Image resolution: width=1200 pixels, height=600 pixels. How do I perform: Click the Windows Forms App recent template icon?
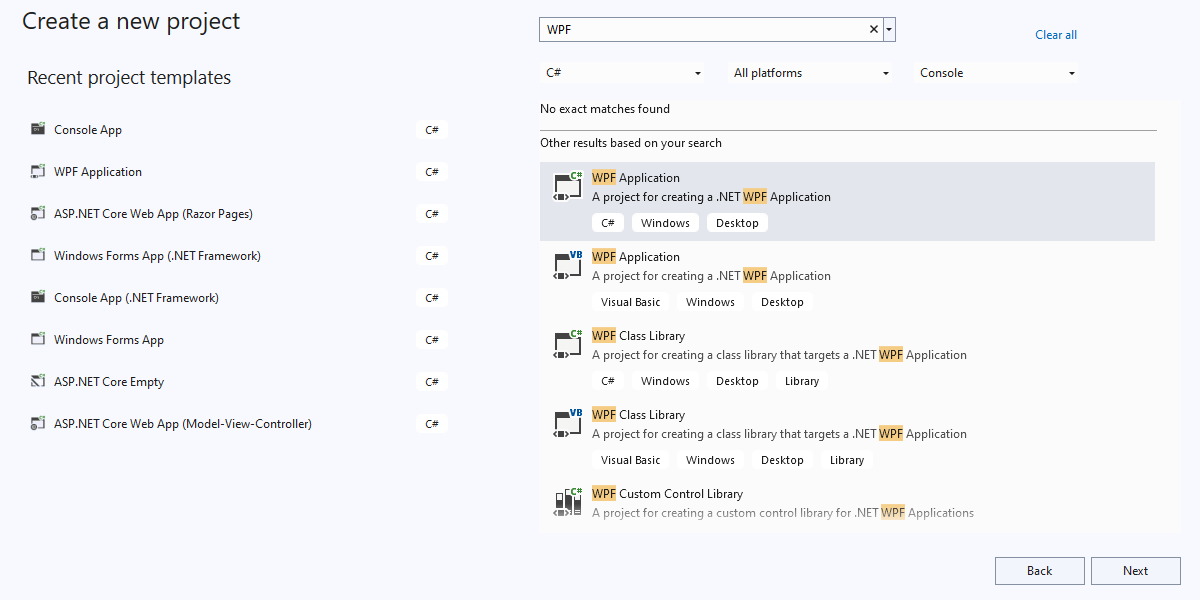coord(38,339)
